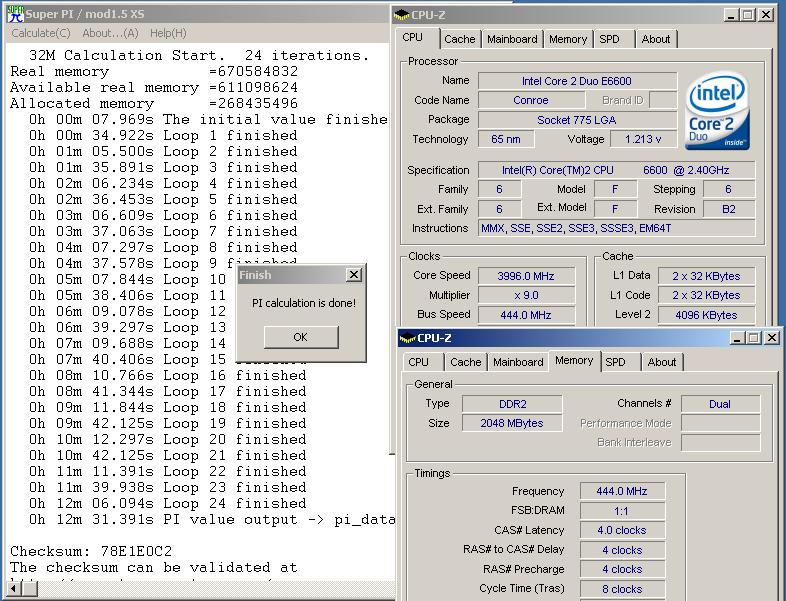Click the Level 2 value '4096 KBytes'
Viewport: 786px width, 601px height.
pyautogui.click(x=706, y=315)
